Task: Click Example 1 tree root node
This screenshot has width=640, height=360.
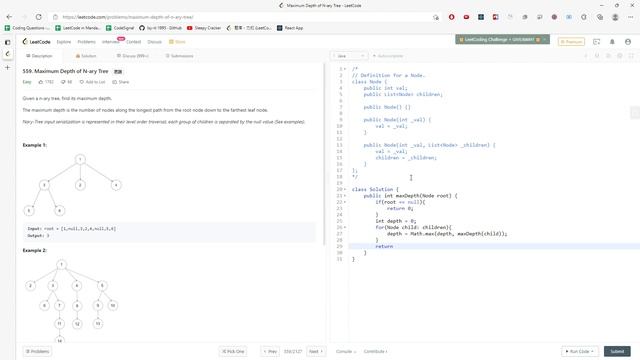Action: tap(80, 159)
